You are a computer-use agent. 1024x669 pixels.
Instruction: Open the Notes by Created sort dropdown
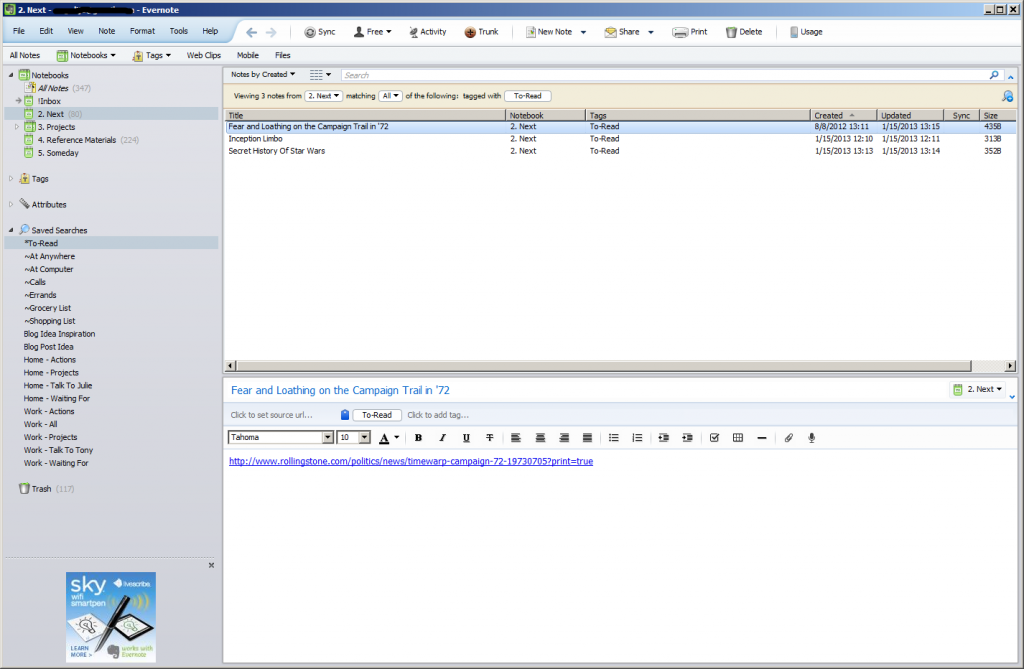click(x=263, y=74)
